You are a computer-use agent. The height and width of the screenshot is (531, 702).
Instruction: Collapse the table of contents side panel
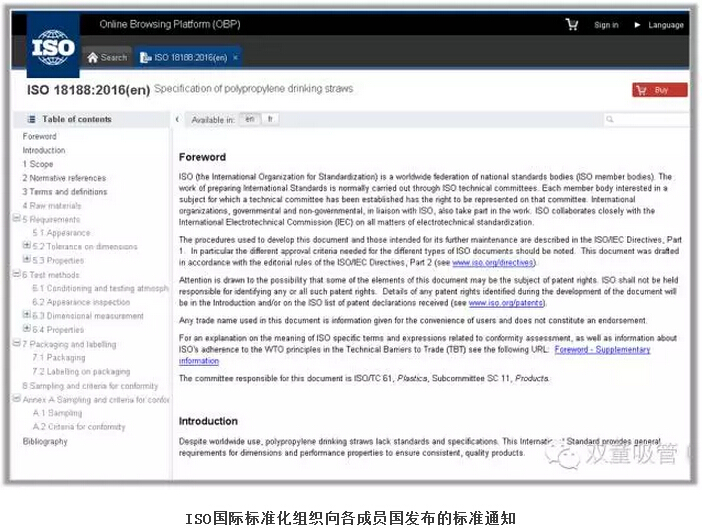[177, 120]
